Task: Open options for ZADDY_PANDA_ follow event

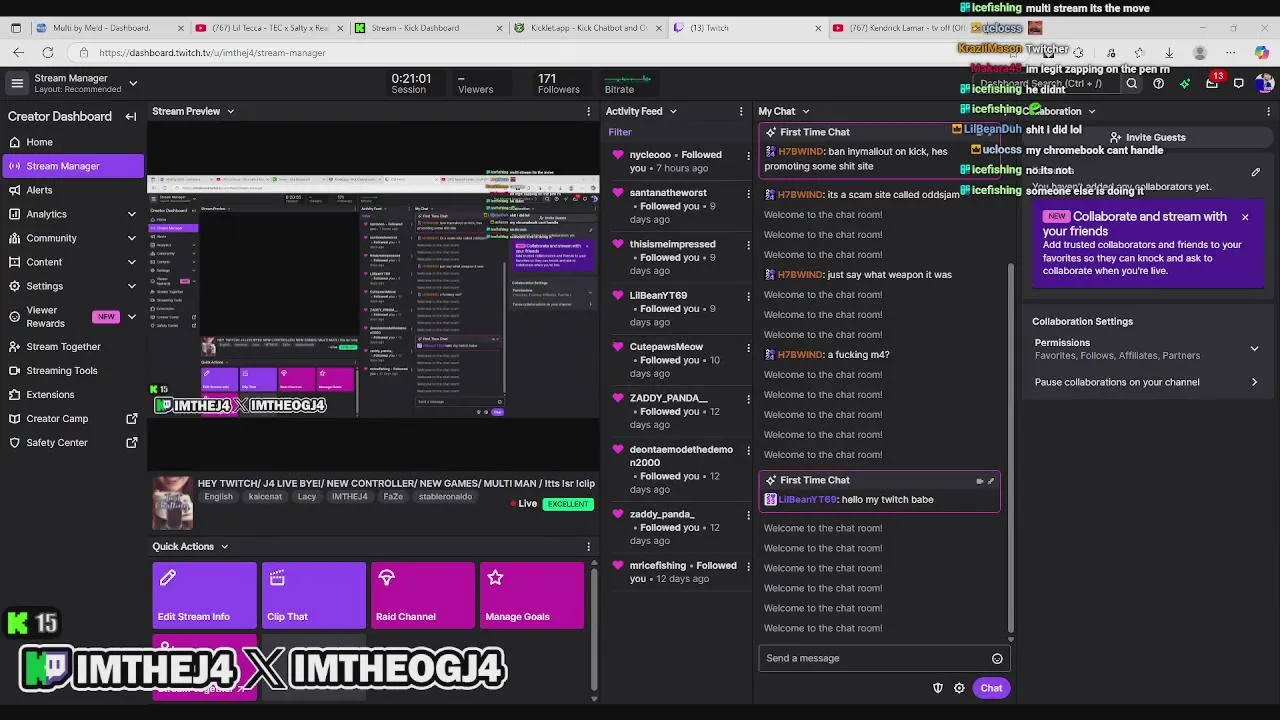Action: (748, 399)
